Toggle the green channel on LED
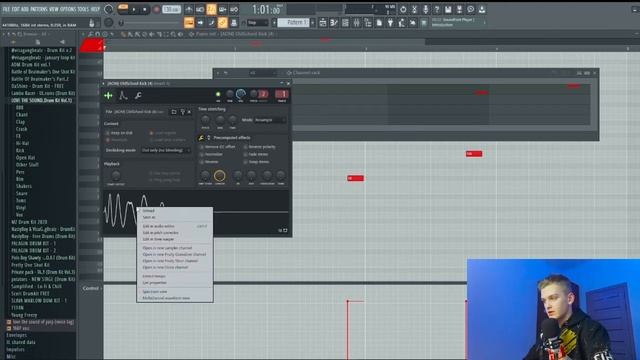 (x=218, y=94)
